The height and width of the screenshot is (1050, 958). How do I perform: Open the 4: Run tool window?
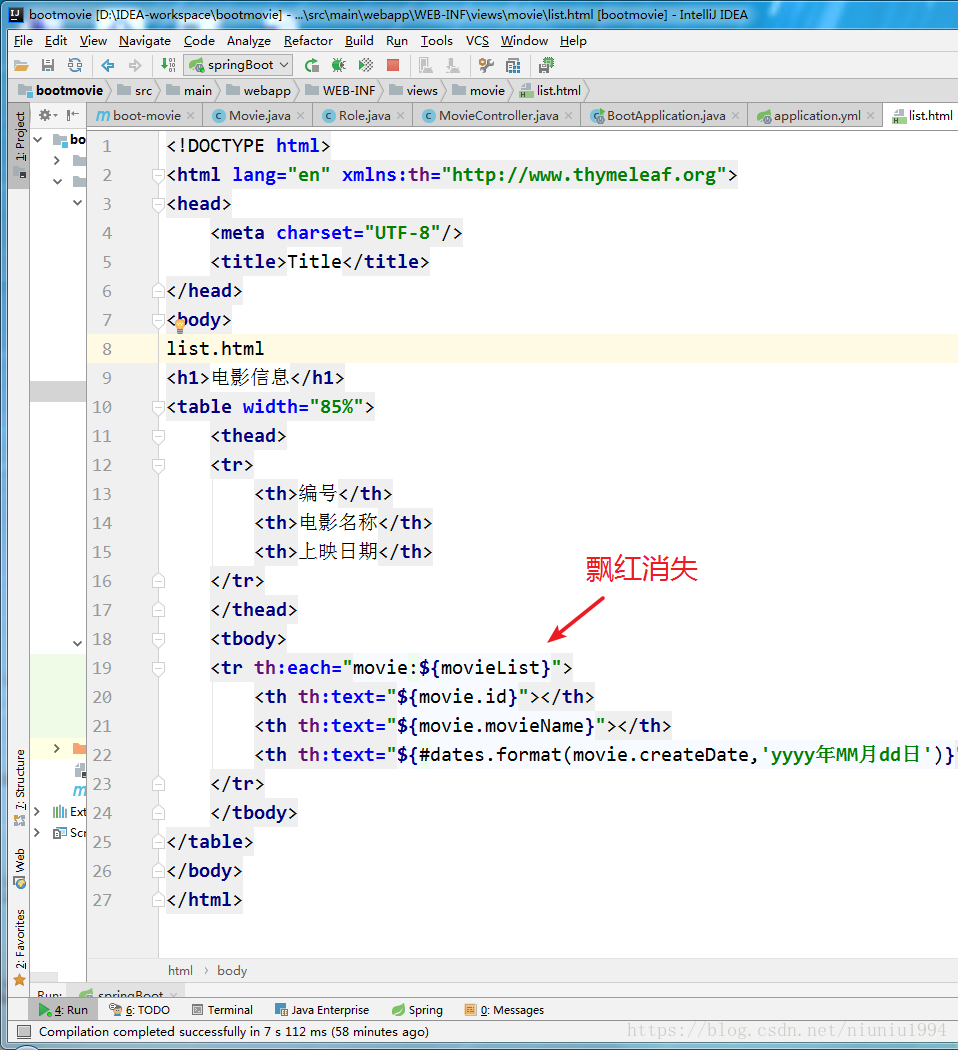click(x=63, y=1010)
